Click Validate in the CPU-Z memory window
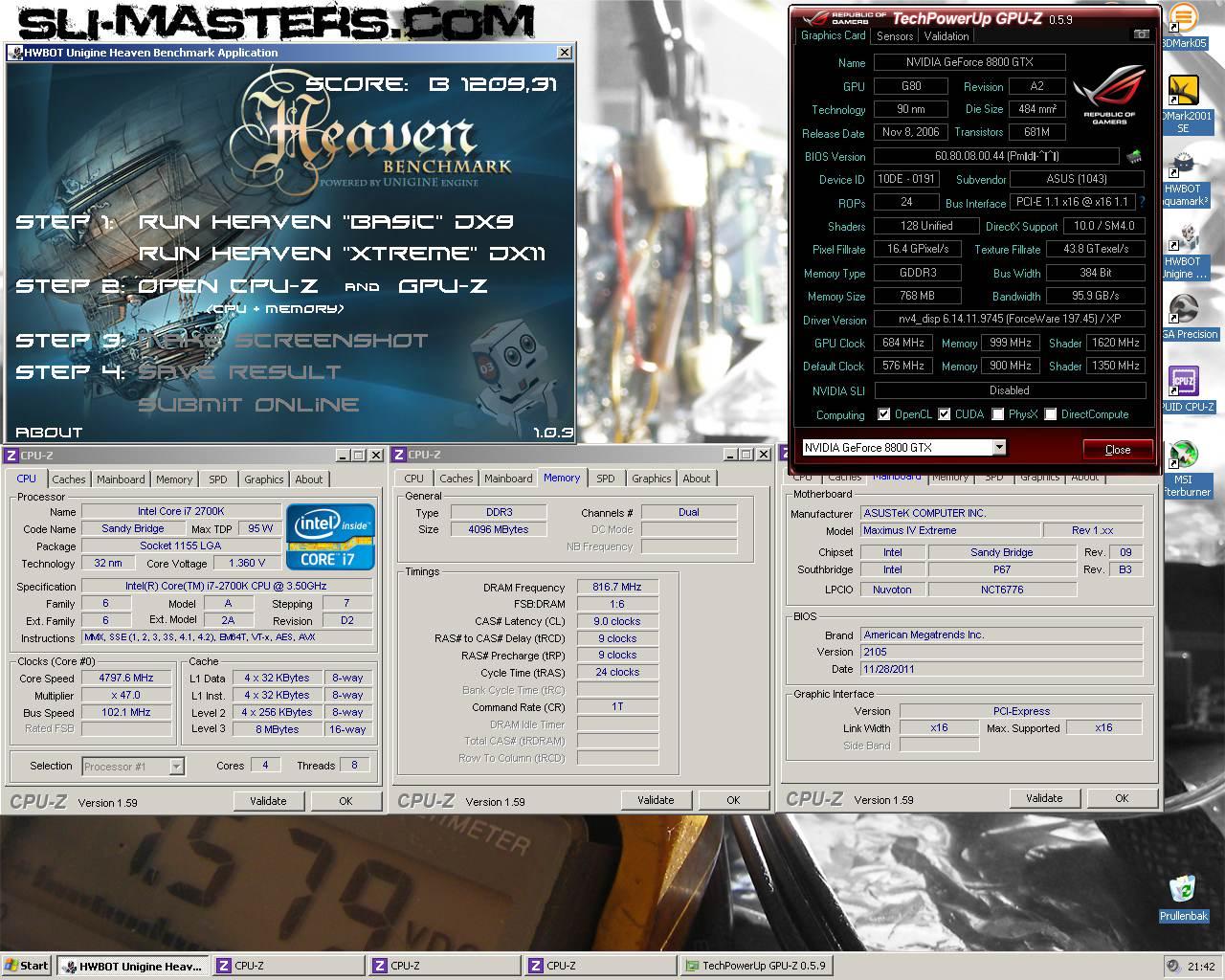This screenshot has height=980, width=1225. (656, 800)
